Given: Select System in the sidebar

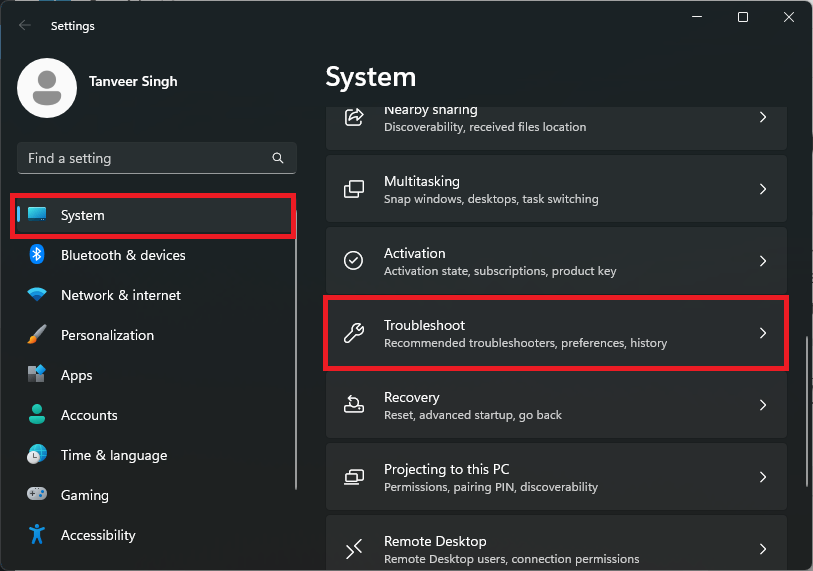Looking at the screenshot, I should [154, 215].
